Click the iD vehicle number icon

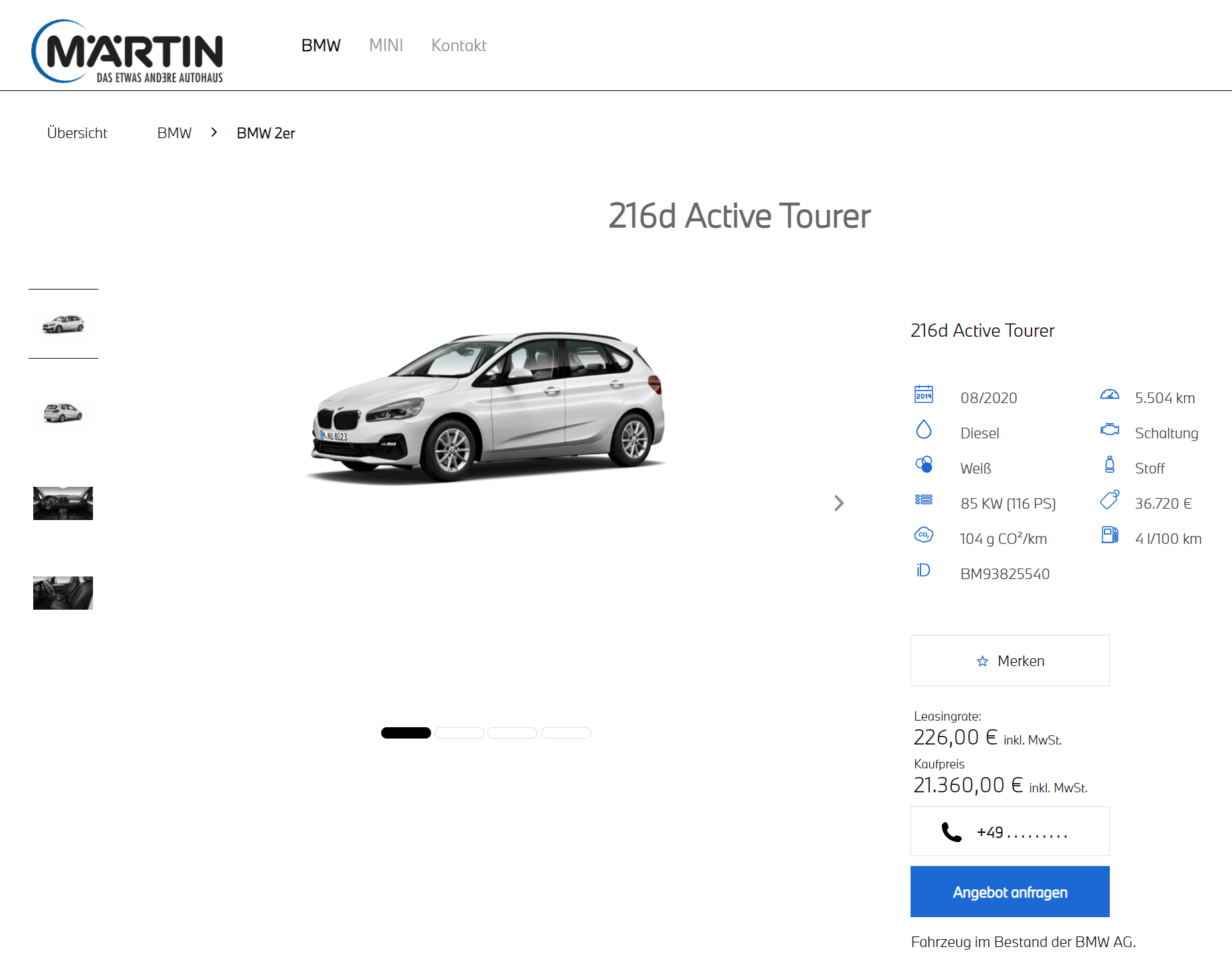pyautogui.click(x=924, y=570)
